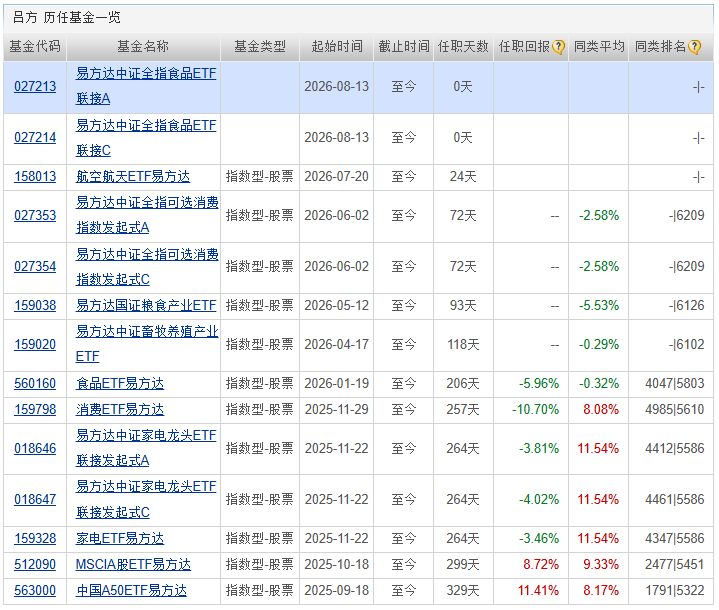Open fund code link 027354

35,266
